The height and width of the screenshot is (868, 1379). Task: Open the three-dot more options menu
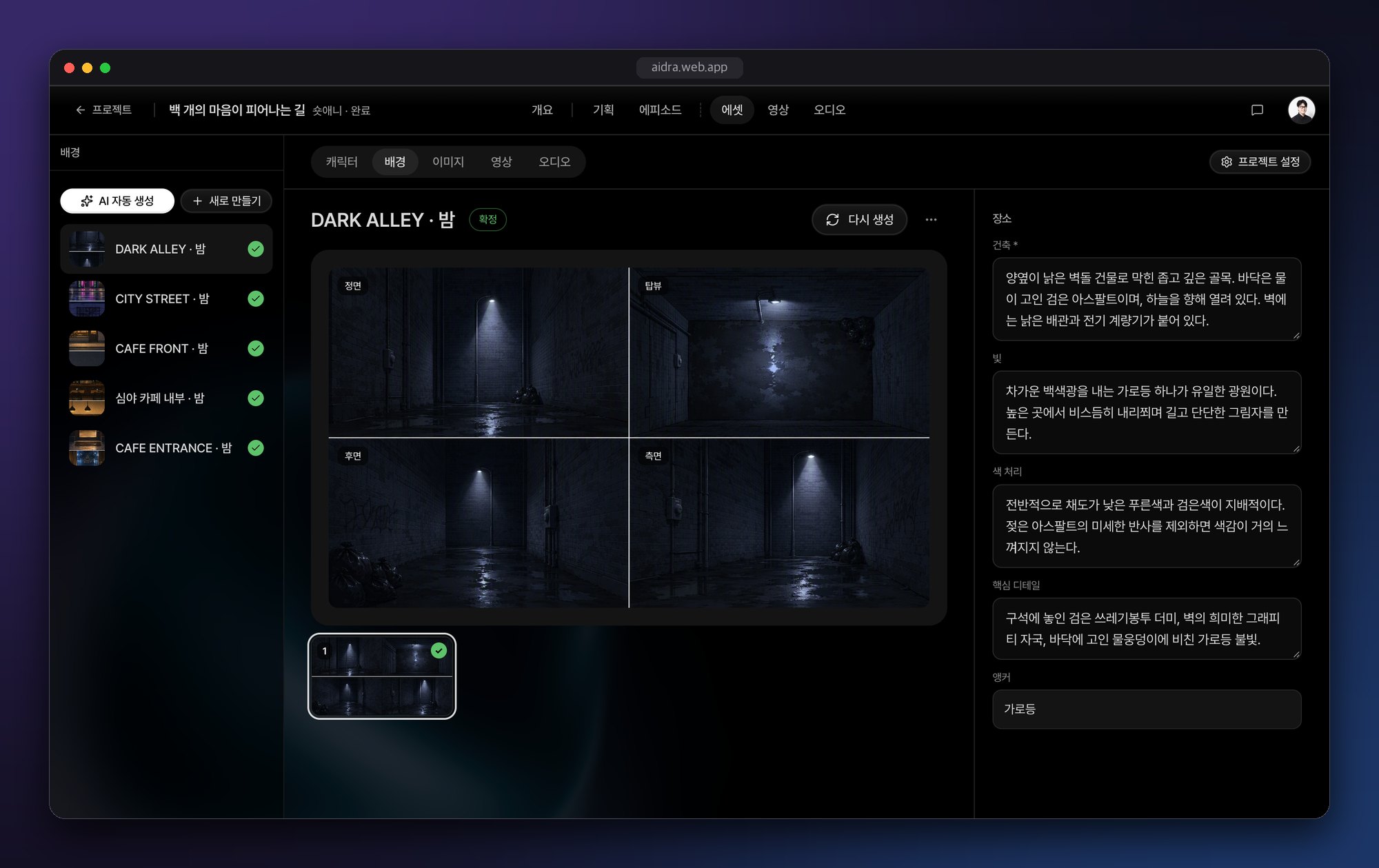tap(931, 220)
